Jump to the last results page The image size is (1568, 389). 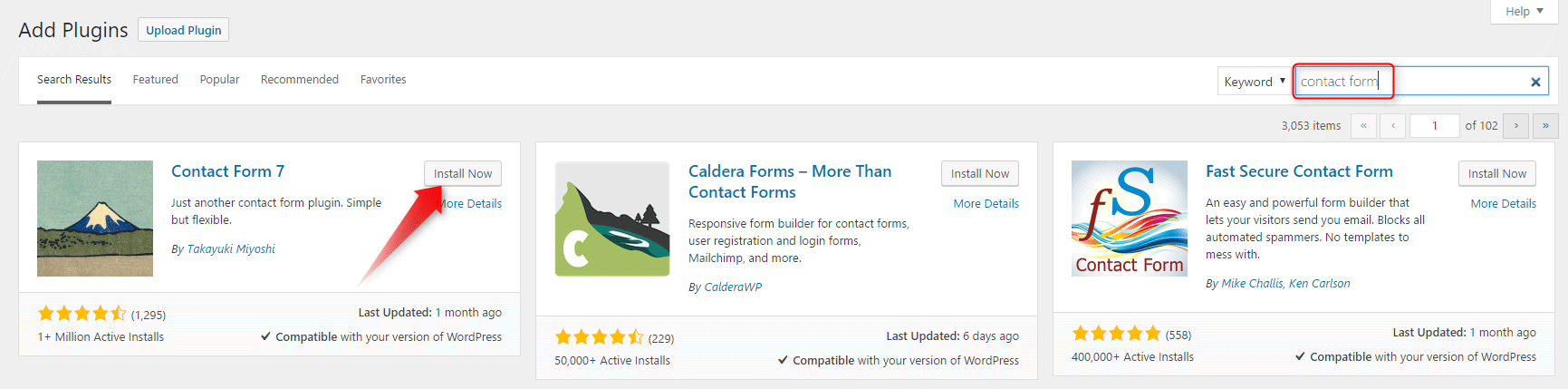pos(1545,126)
